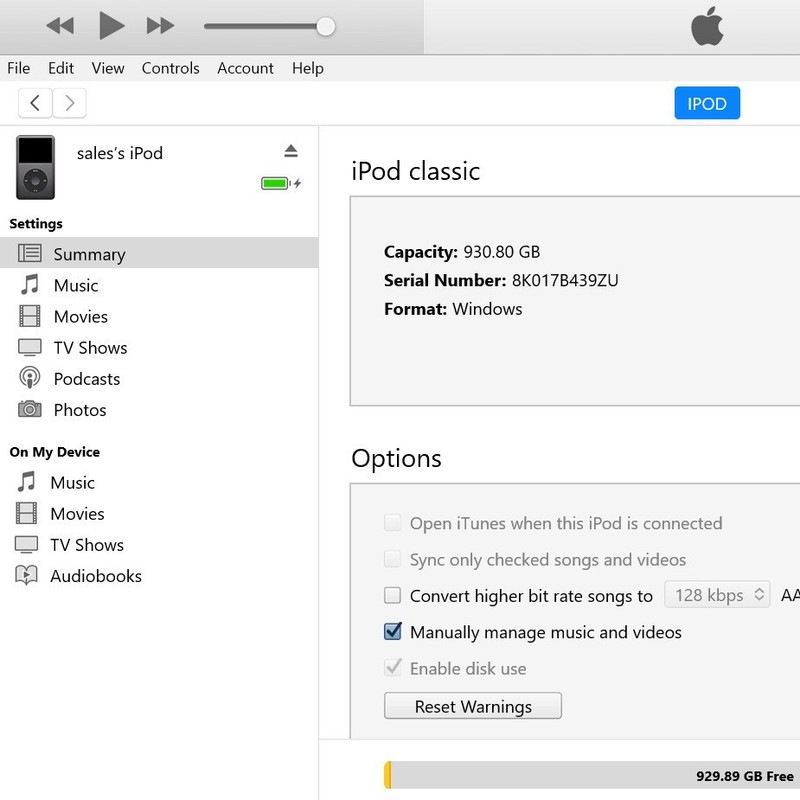
Task: Click the Reset Warnings button
Action: coord(473,706)
